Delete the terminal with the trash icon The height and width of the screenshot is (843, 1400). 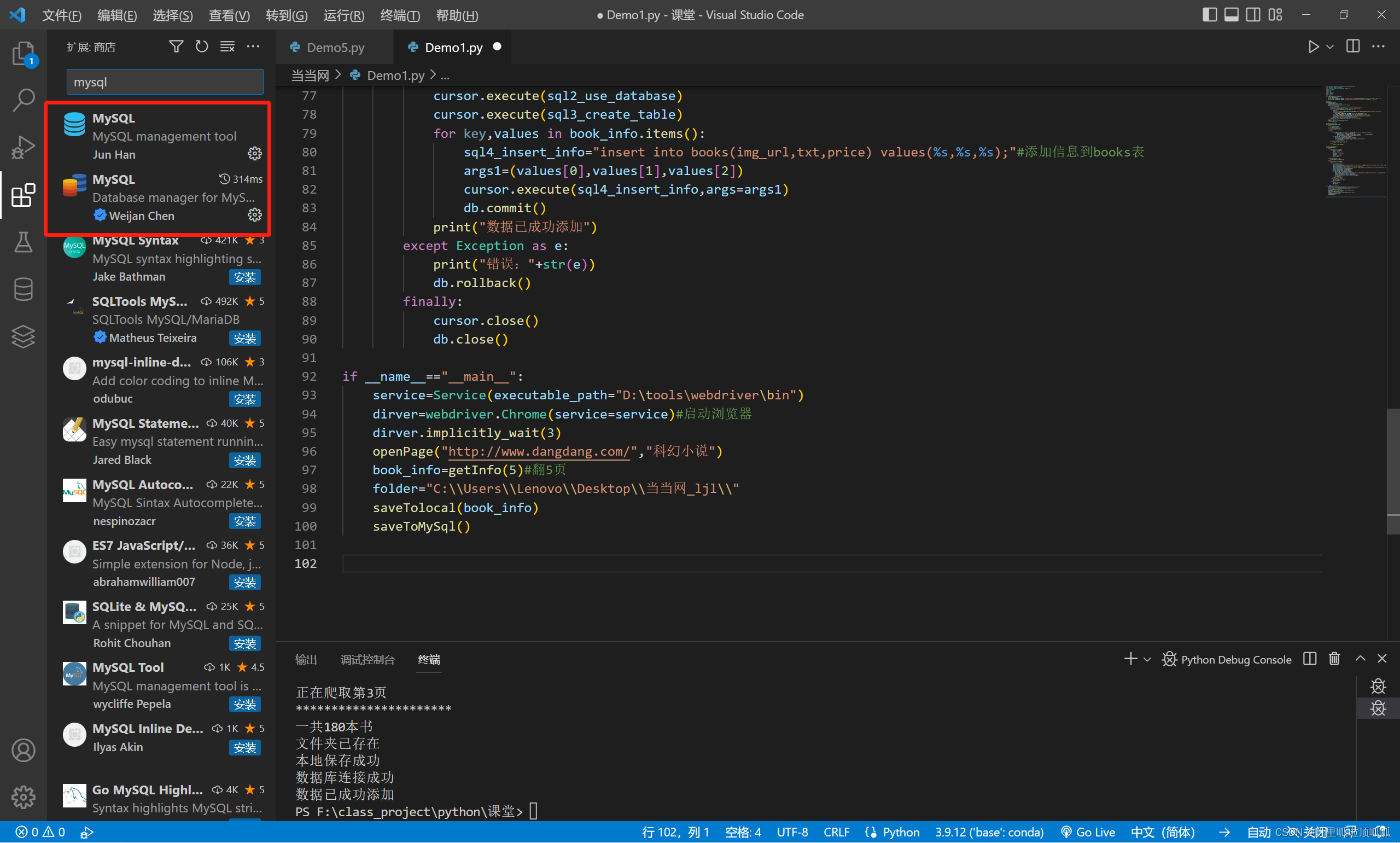pos(1334,659)
